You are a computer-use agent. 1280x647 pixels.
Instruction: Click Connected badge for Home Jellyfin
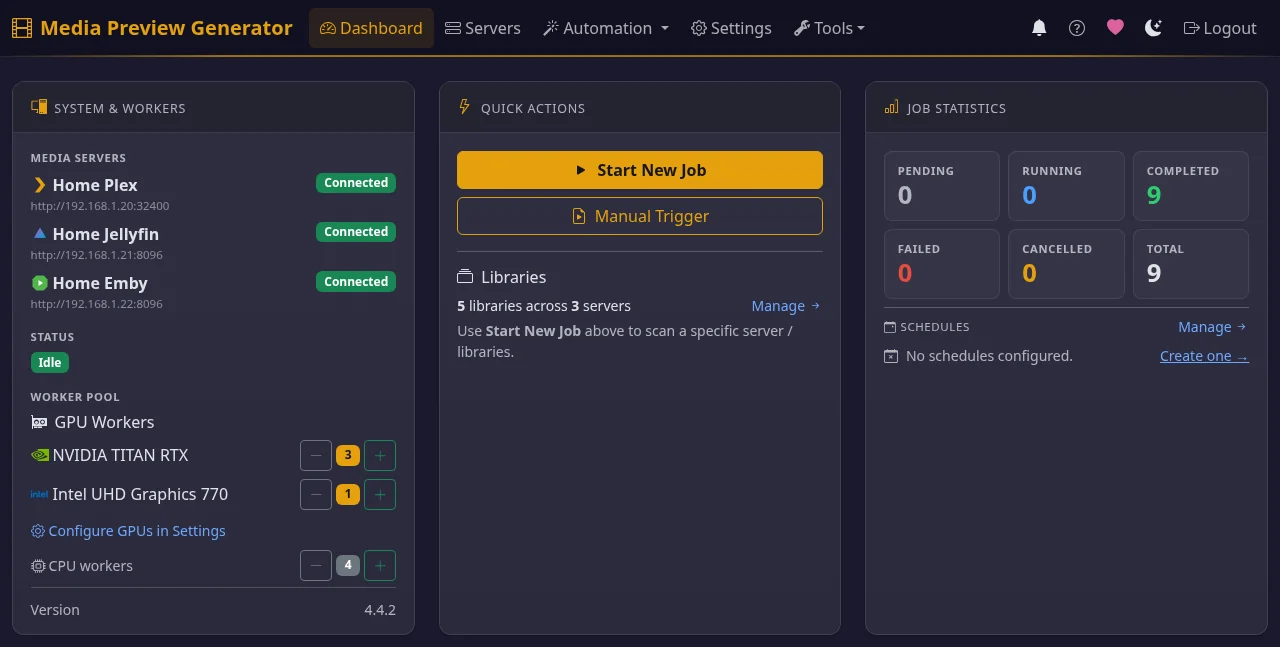click(356, 232)
